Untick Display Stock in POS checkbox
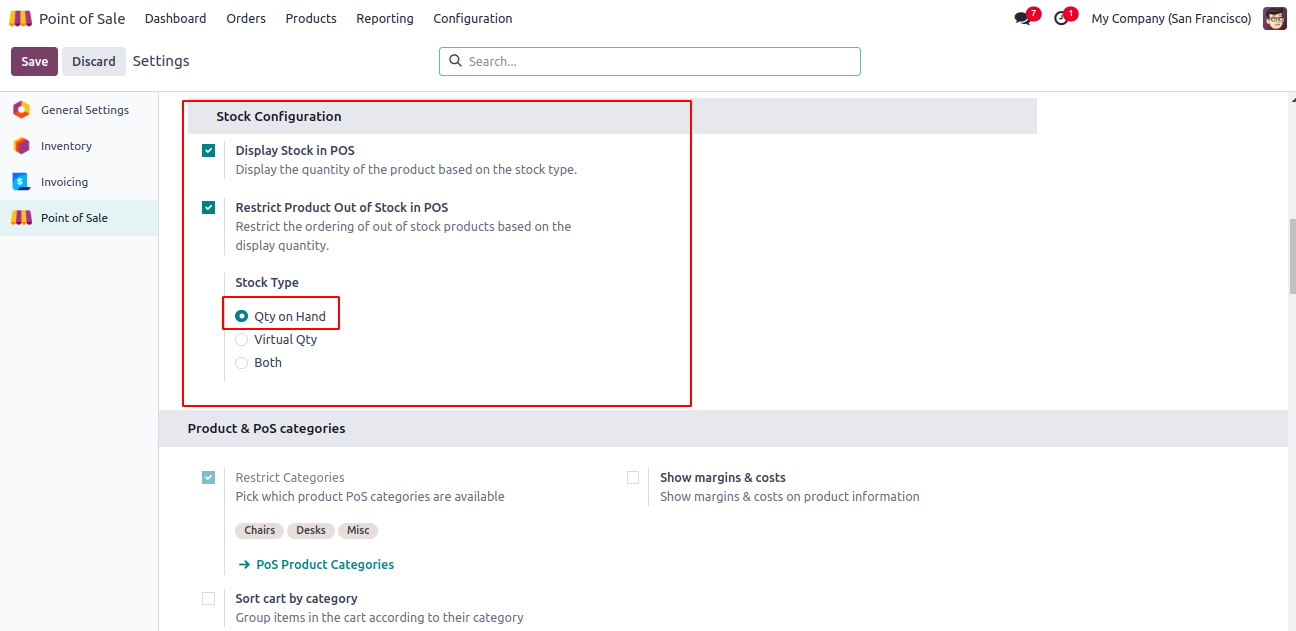This screenshot has height=631, width=1296. click(x=208, y=151)
